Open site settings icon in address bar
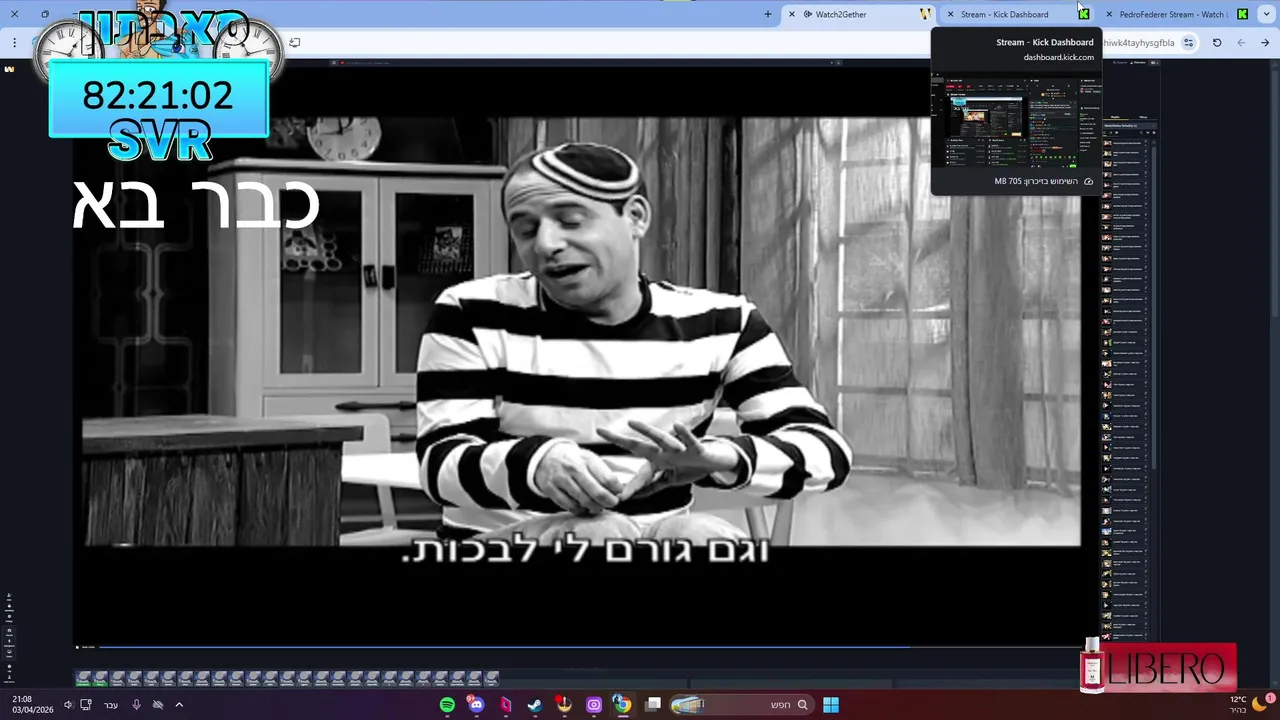The width and height of the screenshot is (1280, 720). (x=1188, y=43)
